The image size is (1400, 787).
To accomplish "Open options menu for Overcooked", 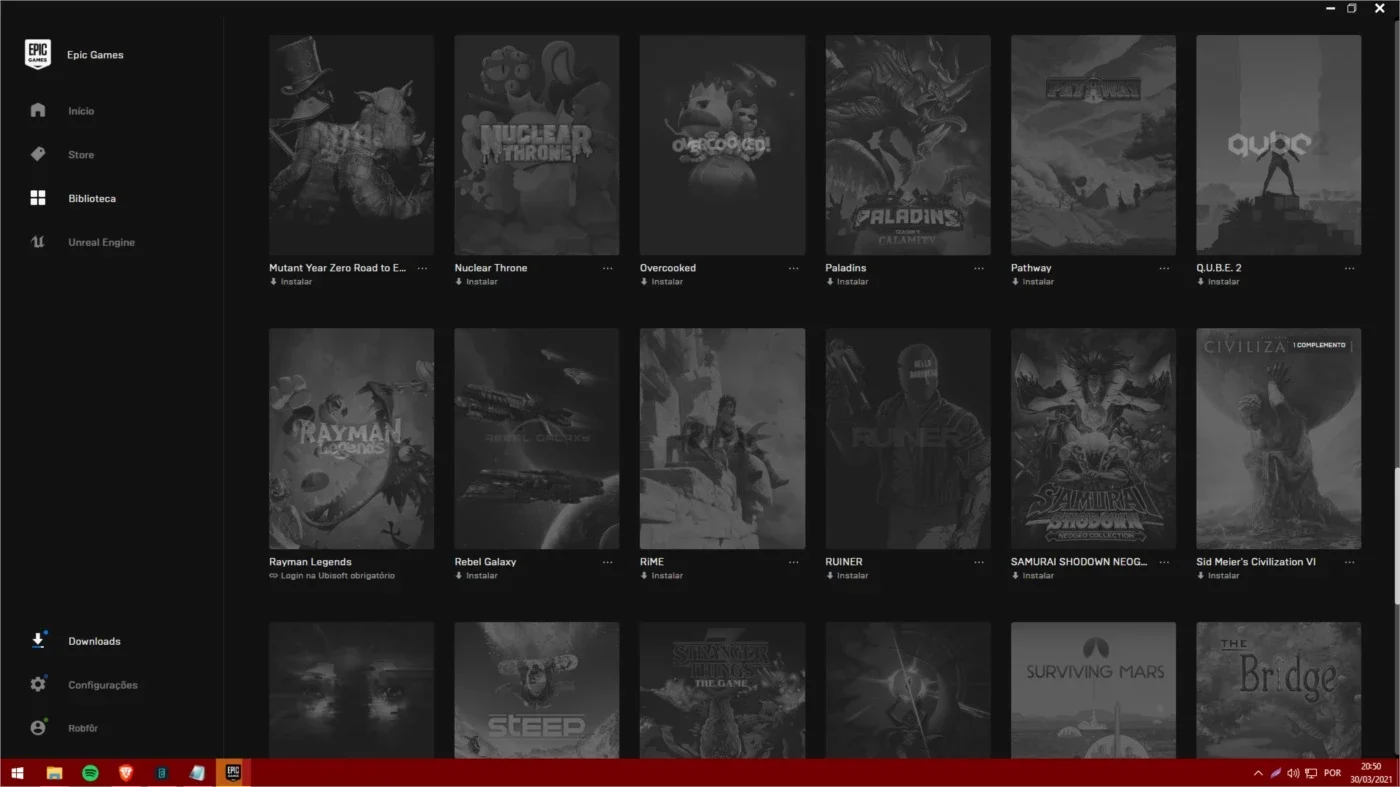I will (x=794, y=268).
